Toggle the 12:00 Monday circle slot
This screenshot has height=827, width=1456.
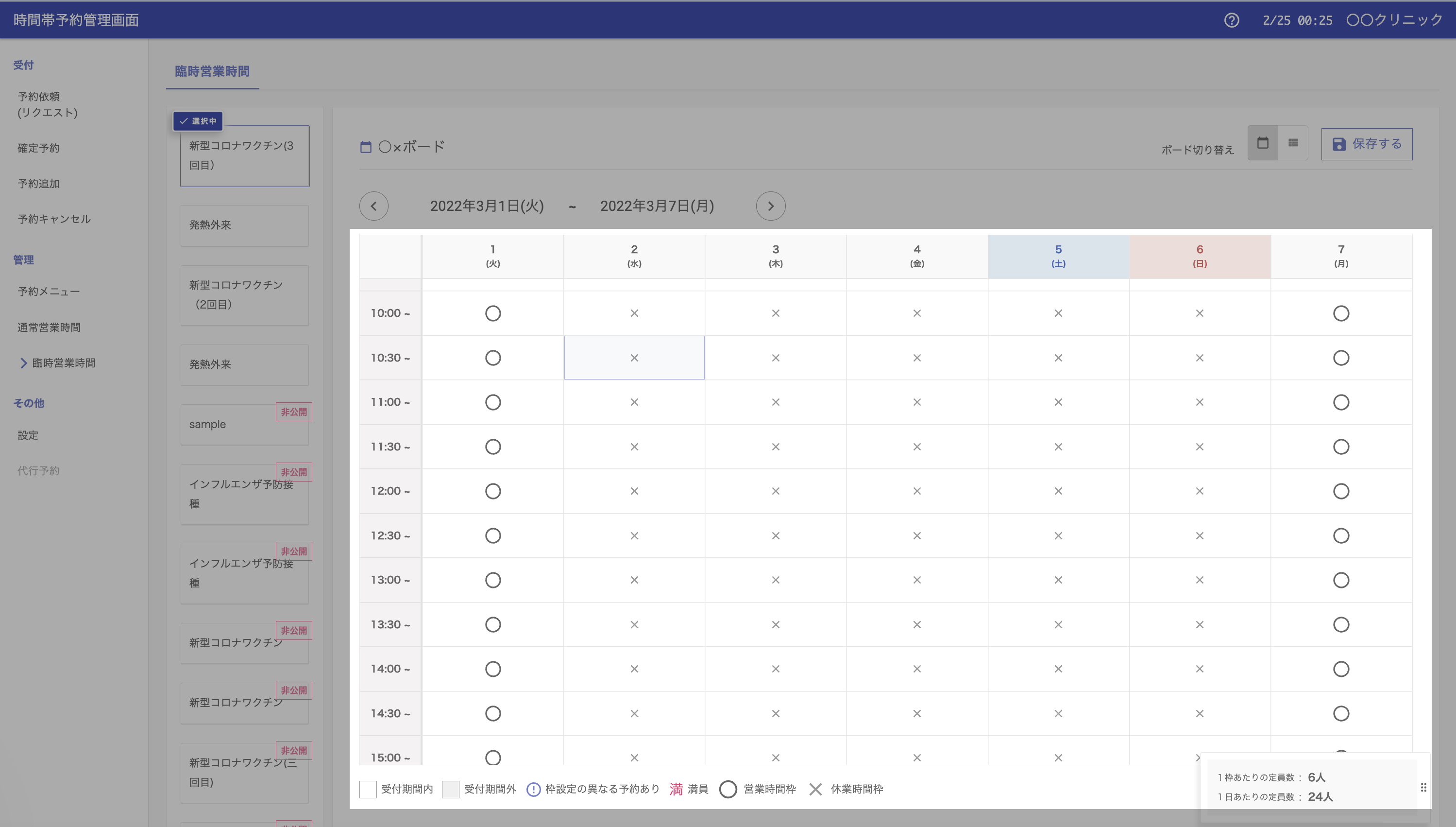click(x=1341, y=491)
